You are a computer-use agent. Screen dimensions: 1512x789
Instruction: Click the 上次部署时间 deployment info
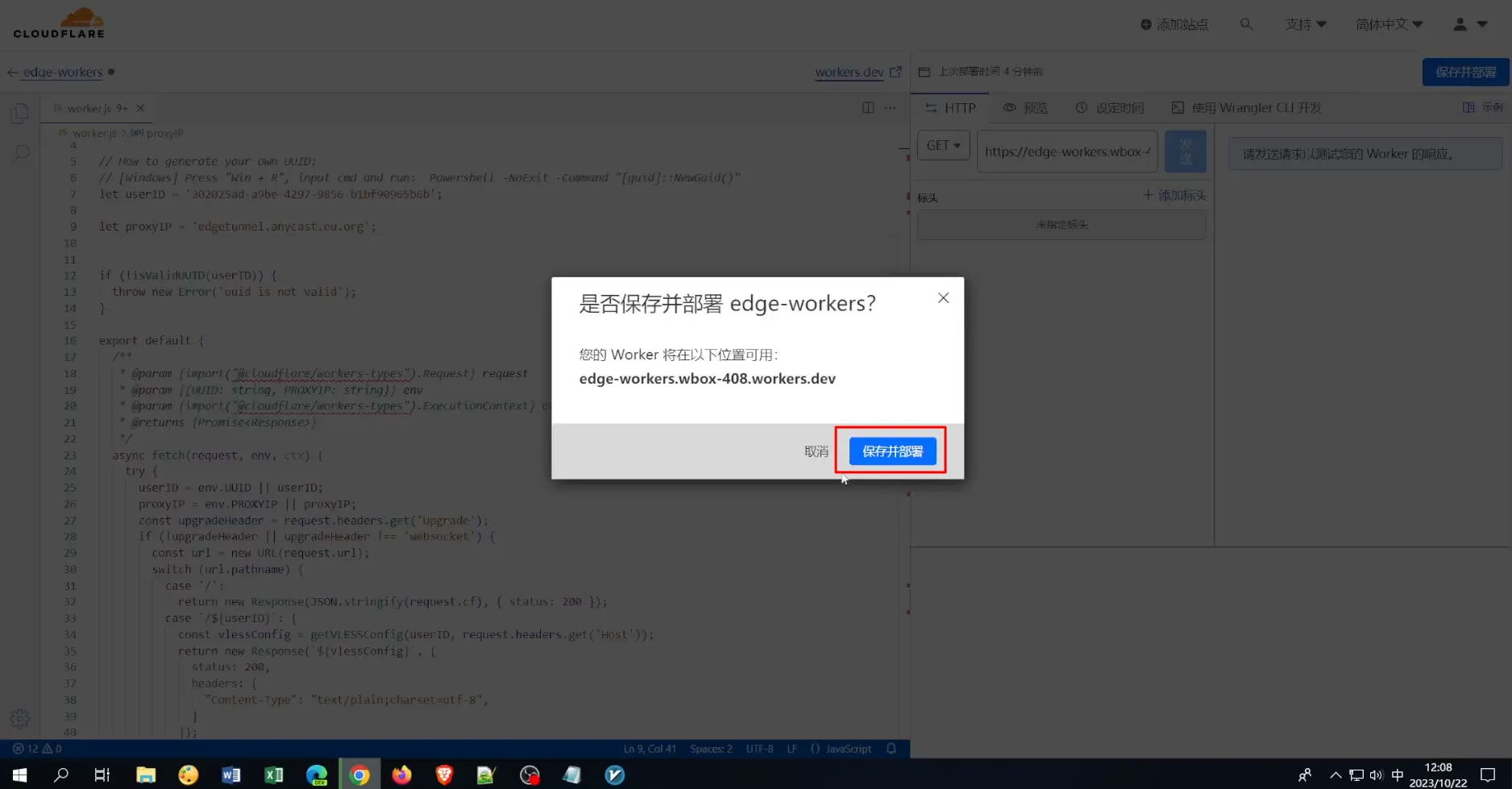click(982, 72)
